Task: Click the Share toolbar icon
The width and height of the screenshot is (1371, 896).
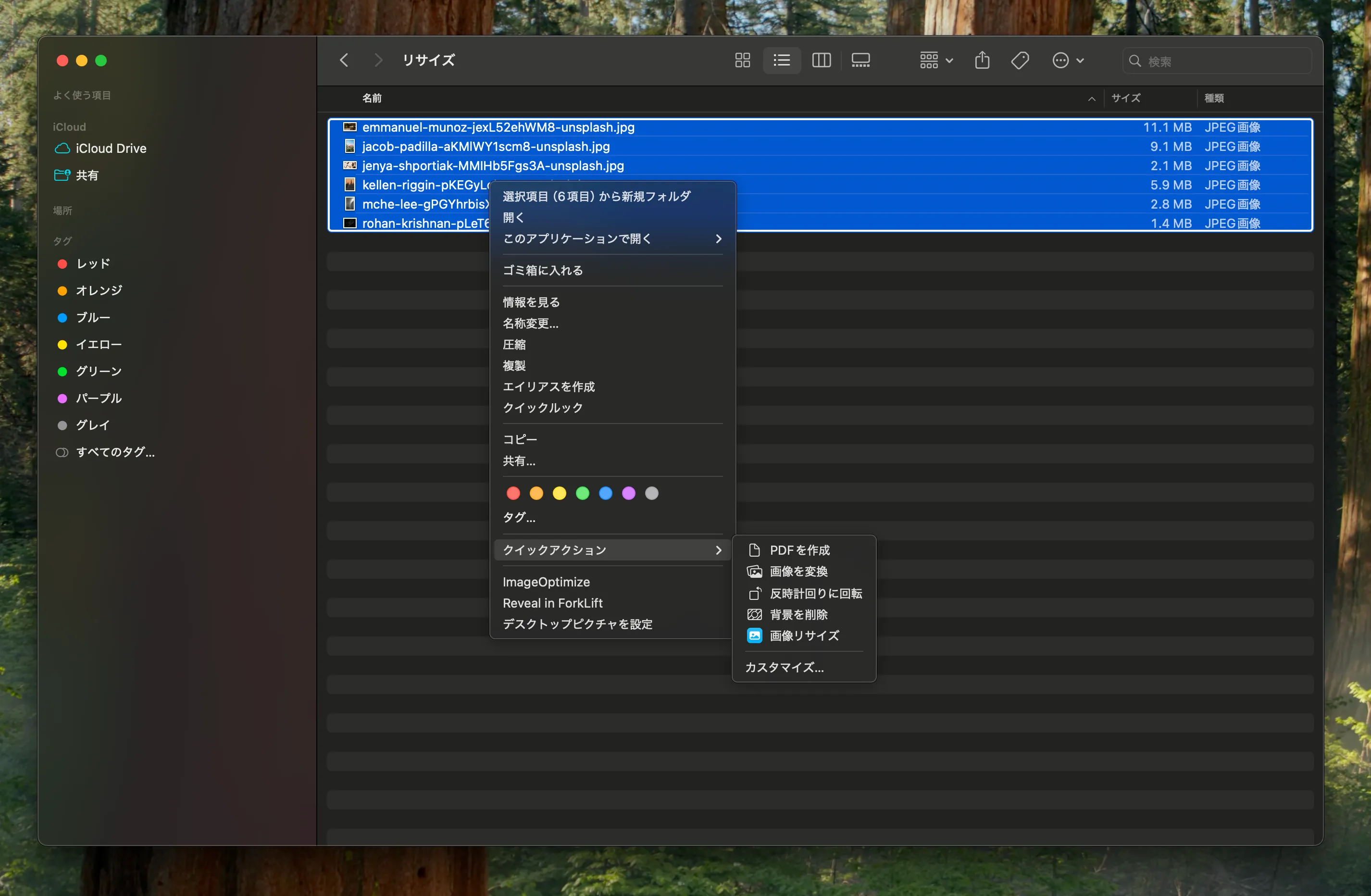Action: tap(982, 61)
